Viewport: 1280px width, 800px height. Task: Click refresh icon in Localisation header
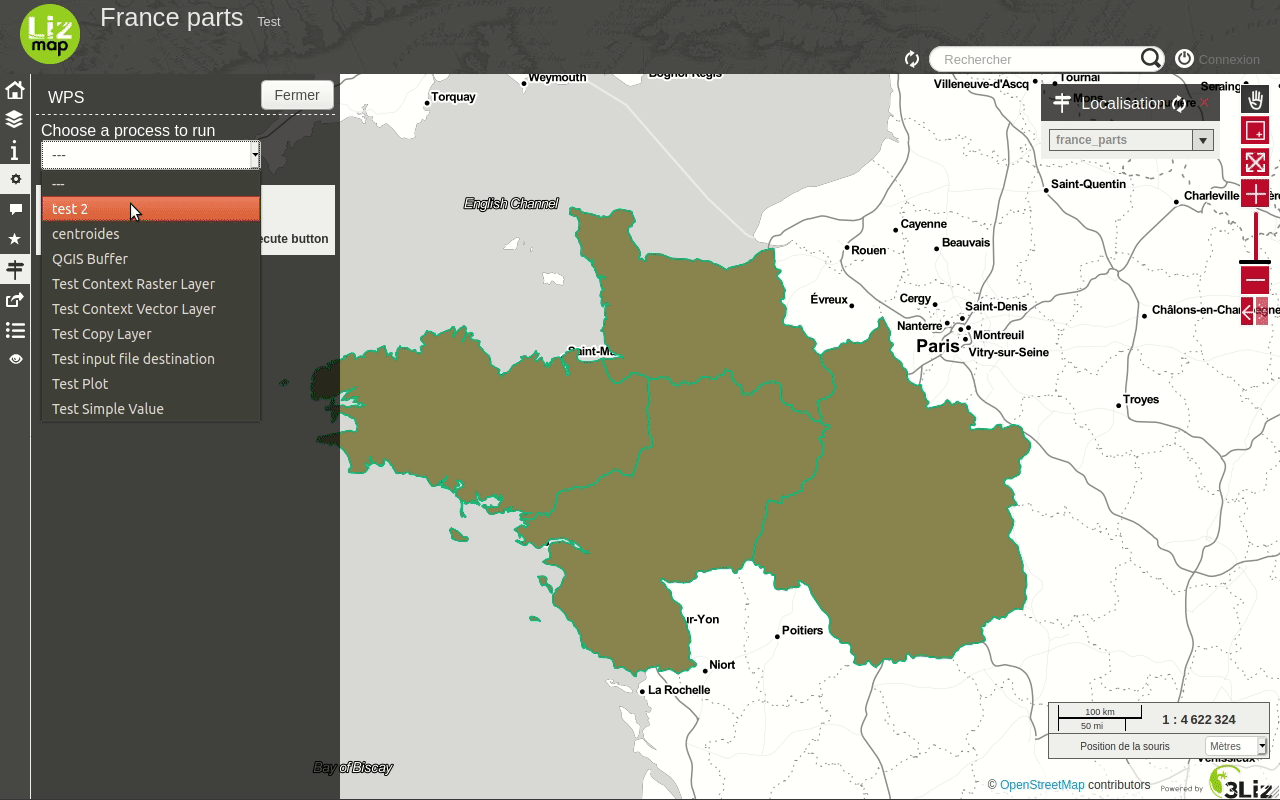[x=1179, y=103]
